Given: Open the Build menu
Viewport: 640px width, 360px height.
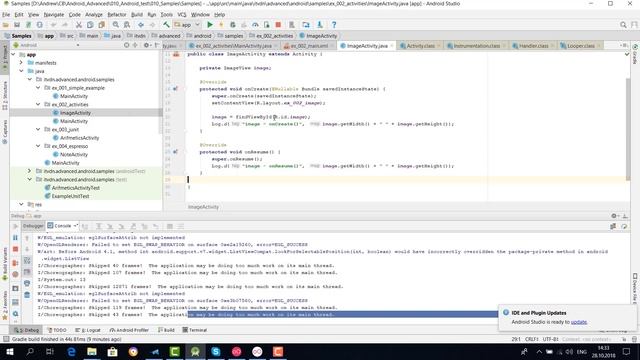Looking at the screenshot, I should [137, 14].
